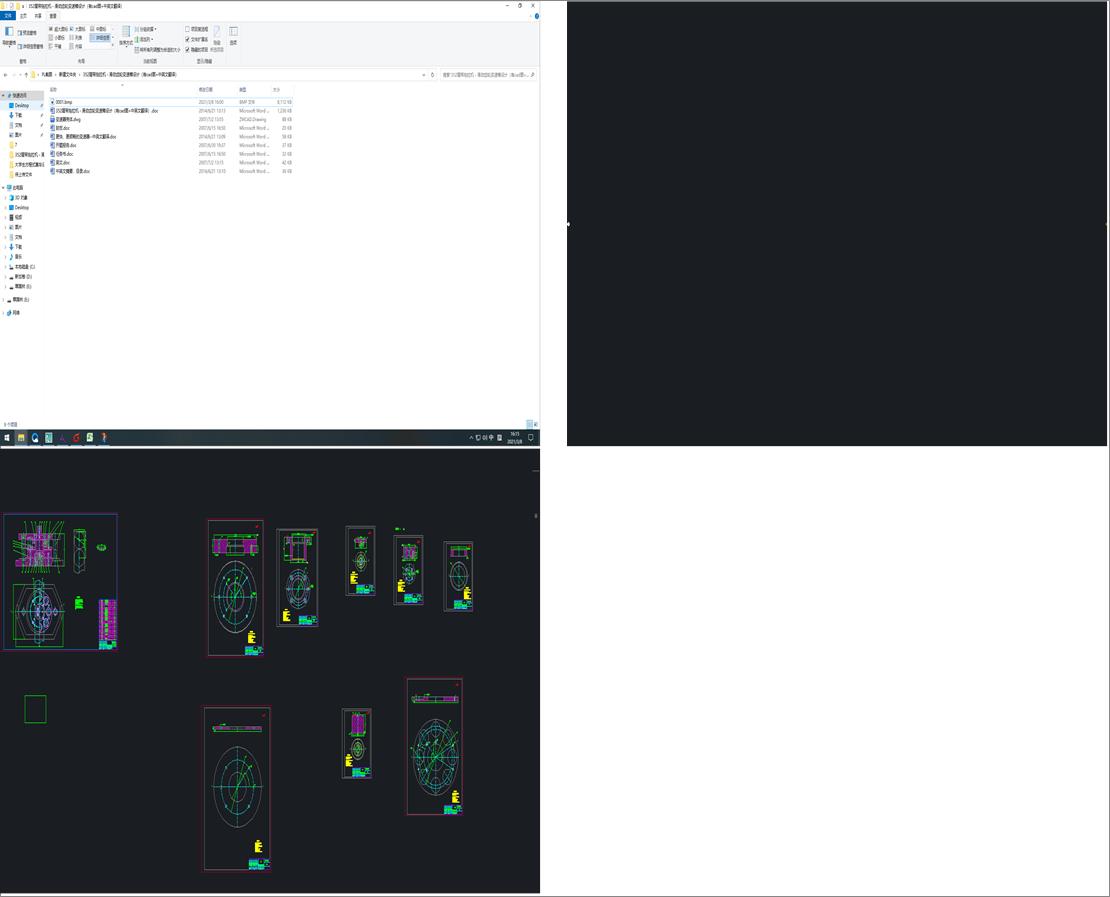Select Medium icons (中图标) layout
Image resolution: width=1110 pixels, height=897 pixels.
coord(98,29)
